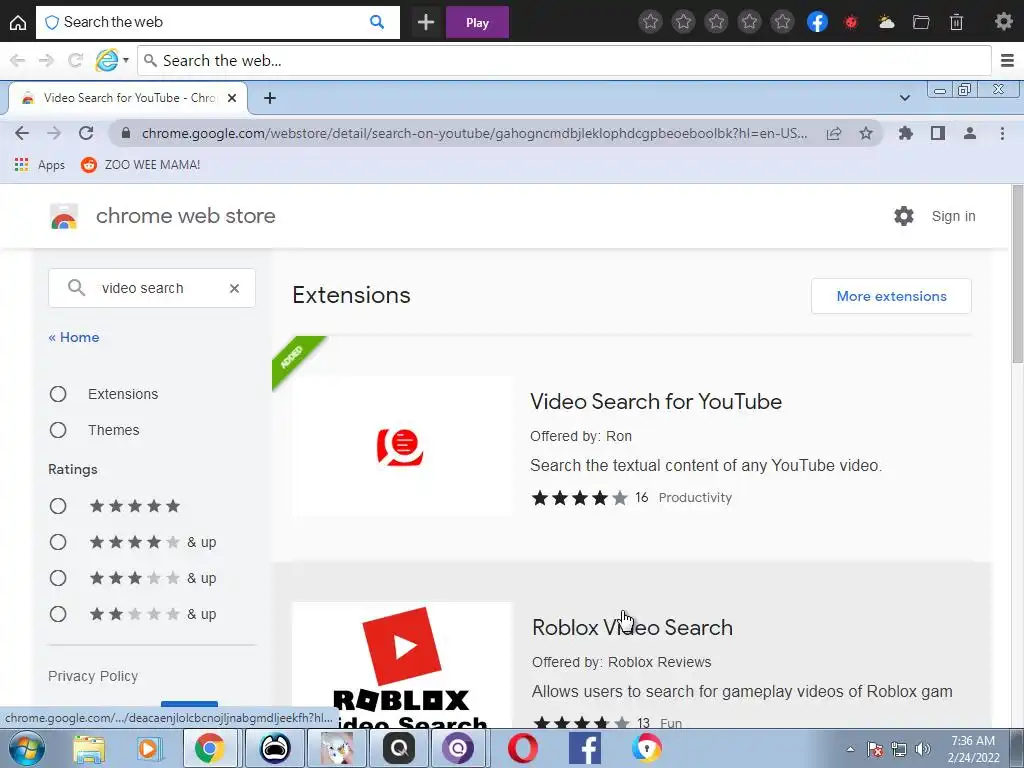The height and width of the screenshot is (768, 1024).
Task: Select the five-star rating filter
Action: 58,506
